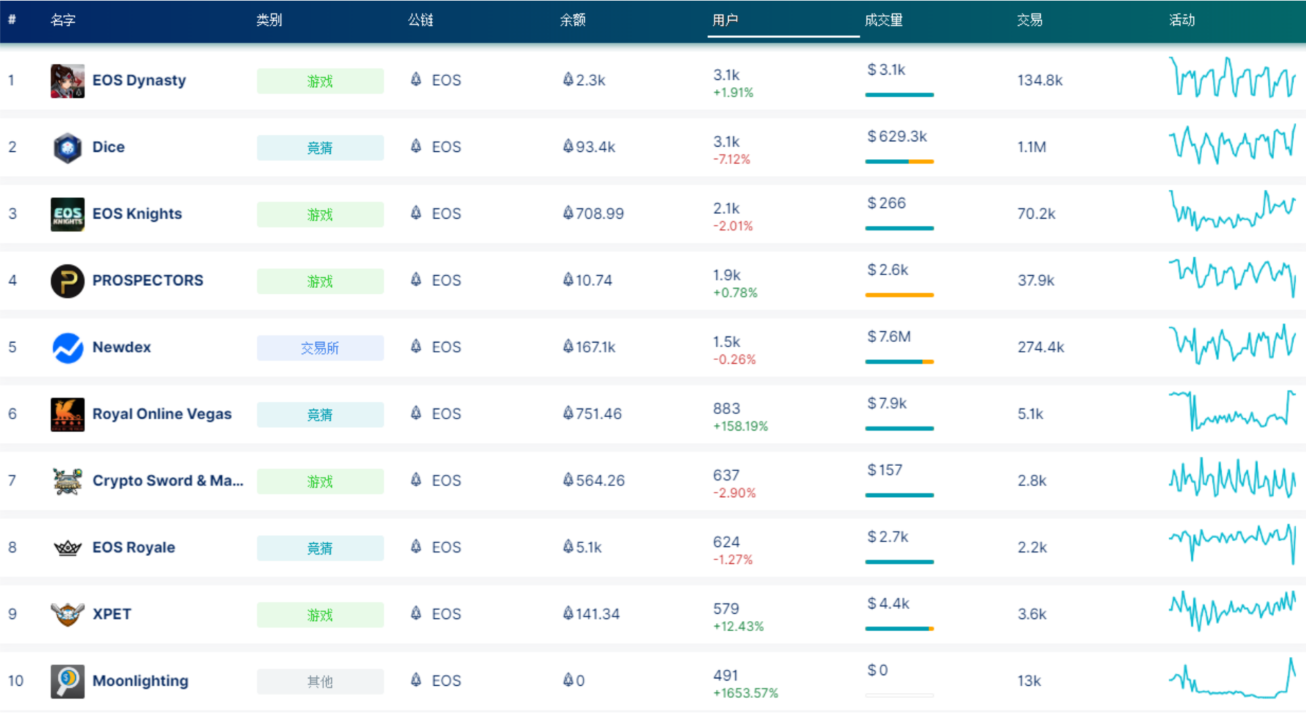Open the EOS Dynasty name link
Image resolution: width=1306 pixels, height=713 pixels.
click(x=139, y=80)
